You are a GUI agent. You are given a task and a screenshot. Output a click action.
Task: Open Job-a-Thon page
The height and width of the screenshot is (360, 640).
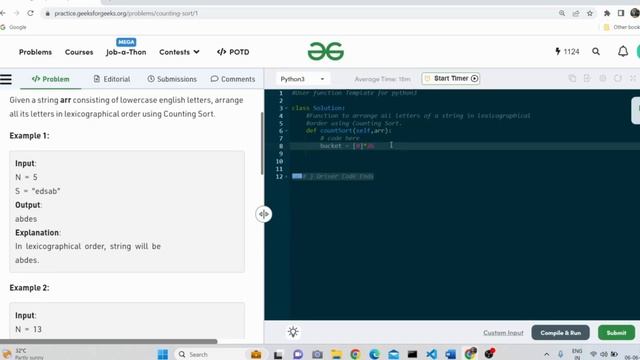pyautogui.click(x=126, y=52)
